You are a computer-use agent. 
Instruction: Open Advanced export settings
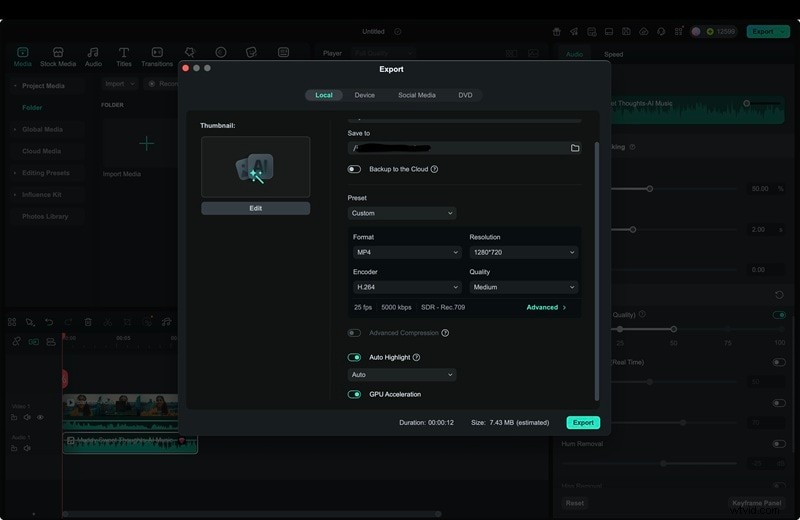click(x=546, y=307)
